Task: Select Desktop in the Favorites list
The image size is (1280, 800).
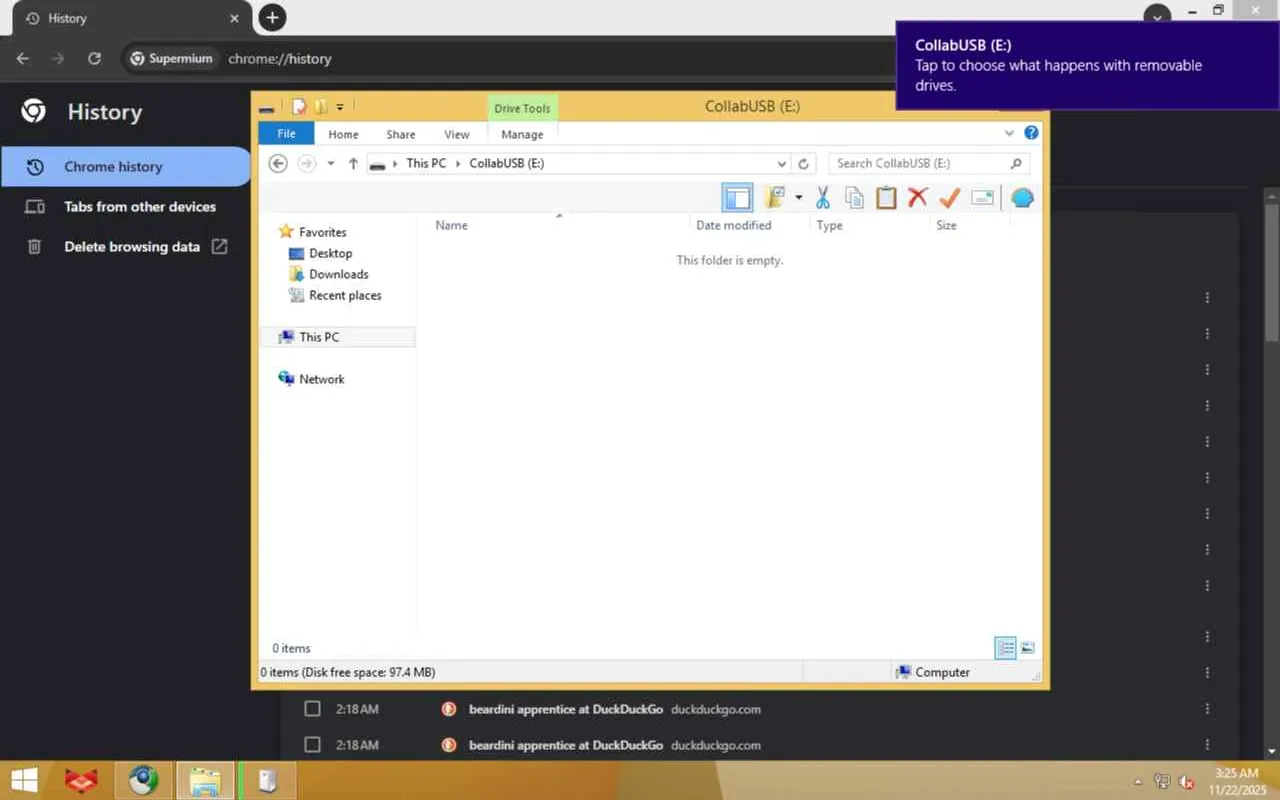Action: (x=330, y=253)
